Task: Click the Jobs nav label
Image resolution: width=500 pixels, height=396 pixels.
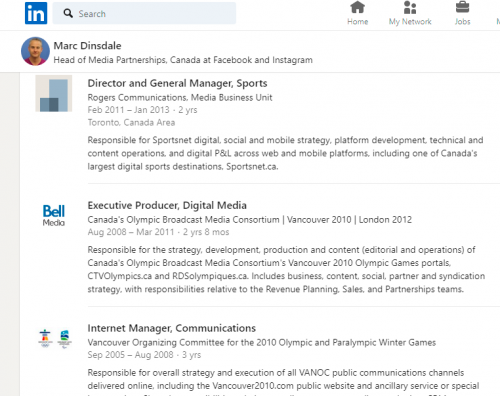Action: 462,22
